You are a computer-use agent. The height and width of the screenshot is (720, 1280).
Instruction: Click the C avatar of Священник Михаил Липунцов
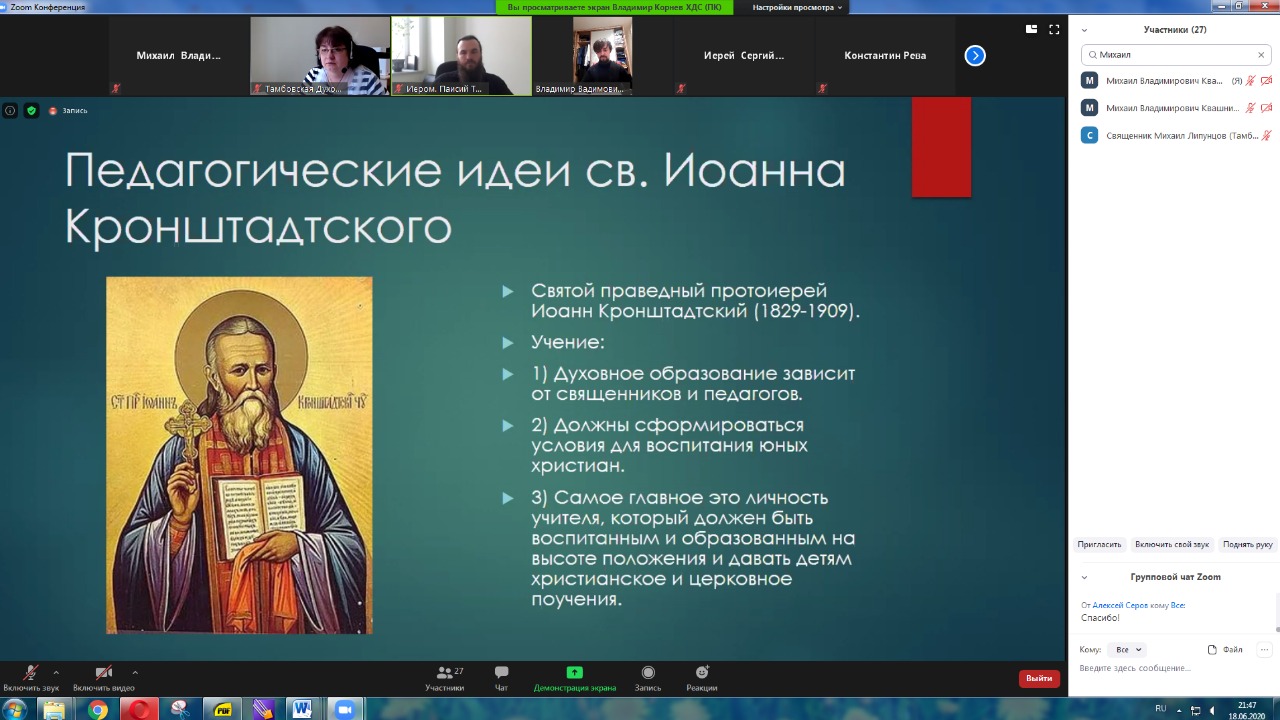1090,135
